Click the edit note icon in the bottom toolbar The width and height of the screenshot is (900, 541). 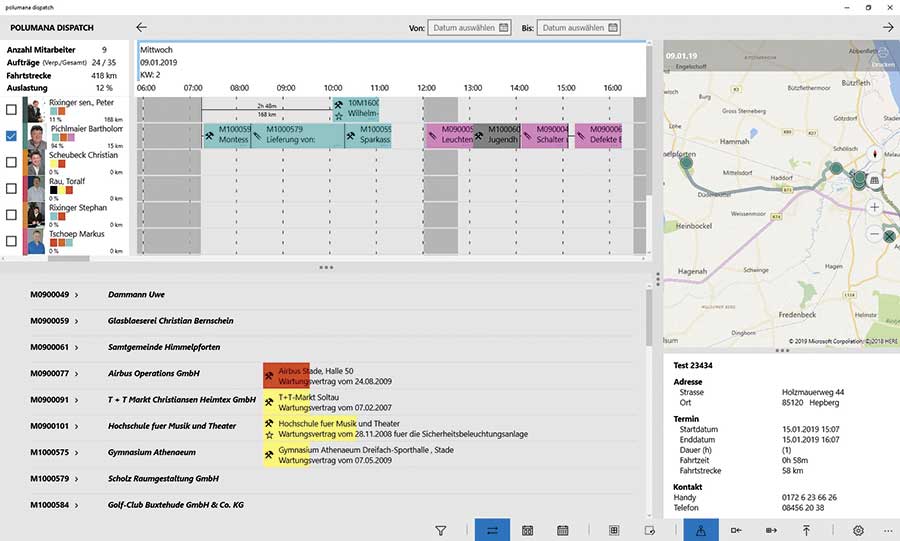click(650, 531)
